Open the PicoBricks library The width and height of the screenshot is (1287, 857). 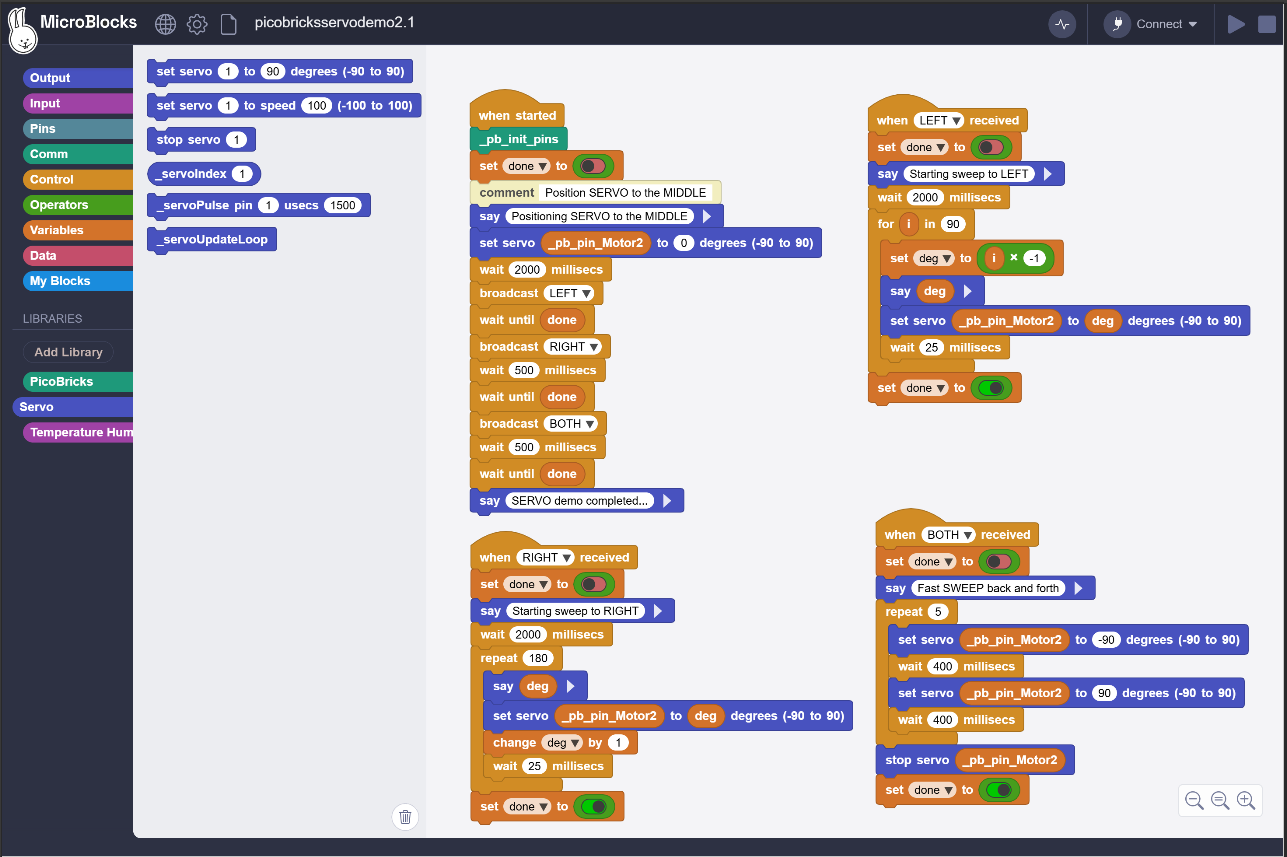[x=78, y=382]
